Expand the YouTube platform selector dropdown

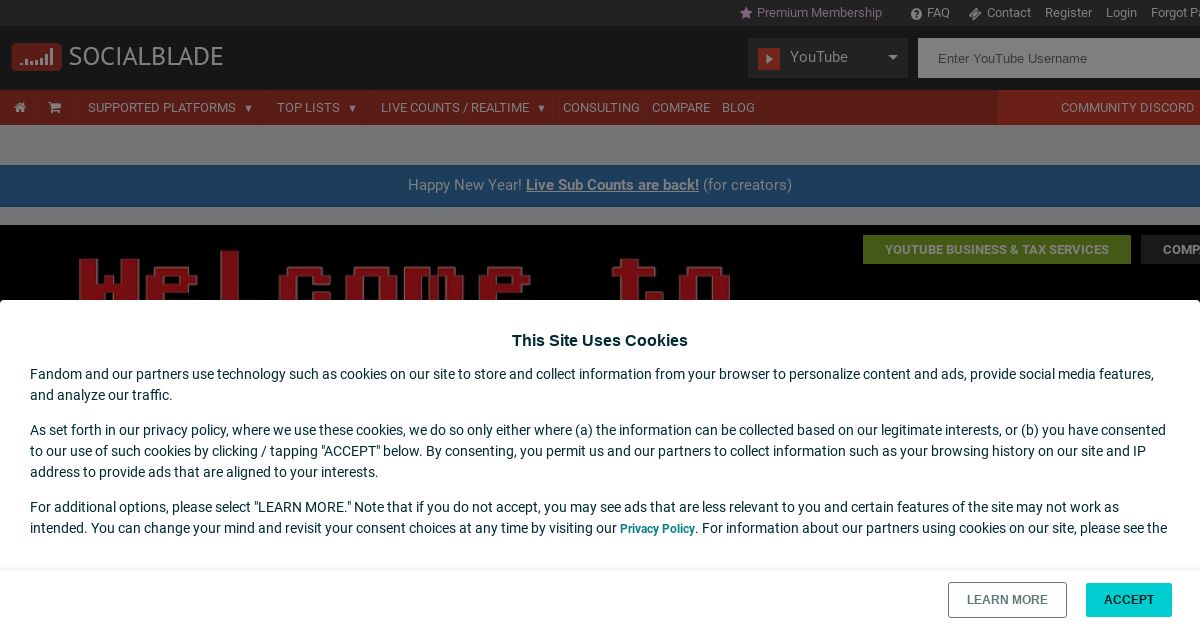point(828,58)
